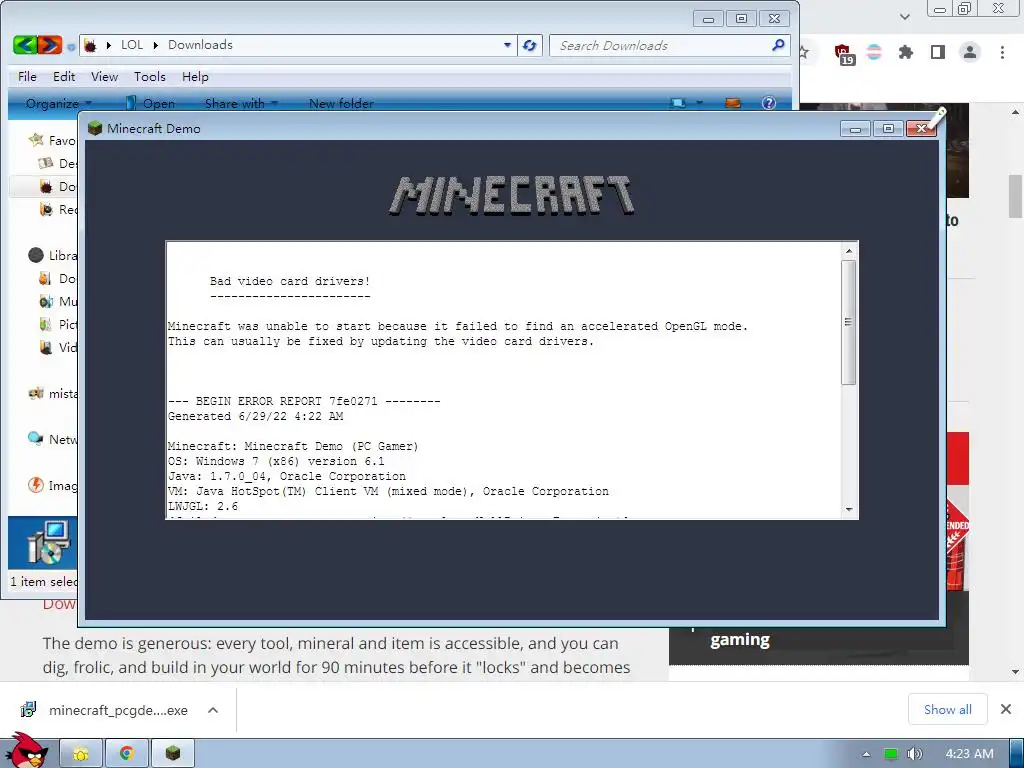Image resolution: width=1024 pixels, height=768 pixels.
Task: Click the striped extension icon in Chrome toolbar
Action: (x=874, y=52)
